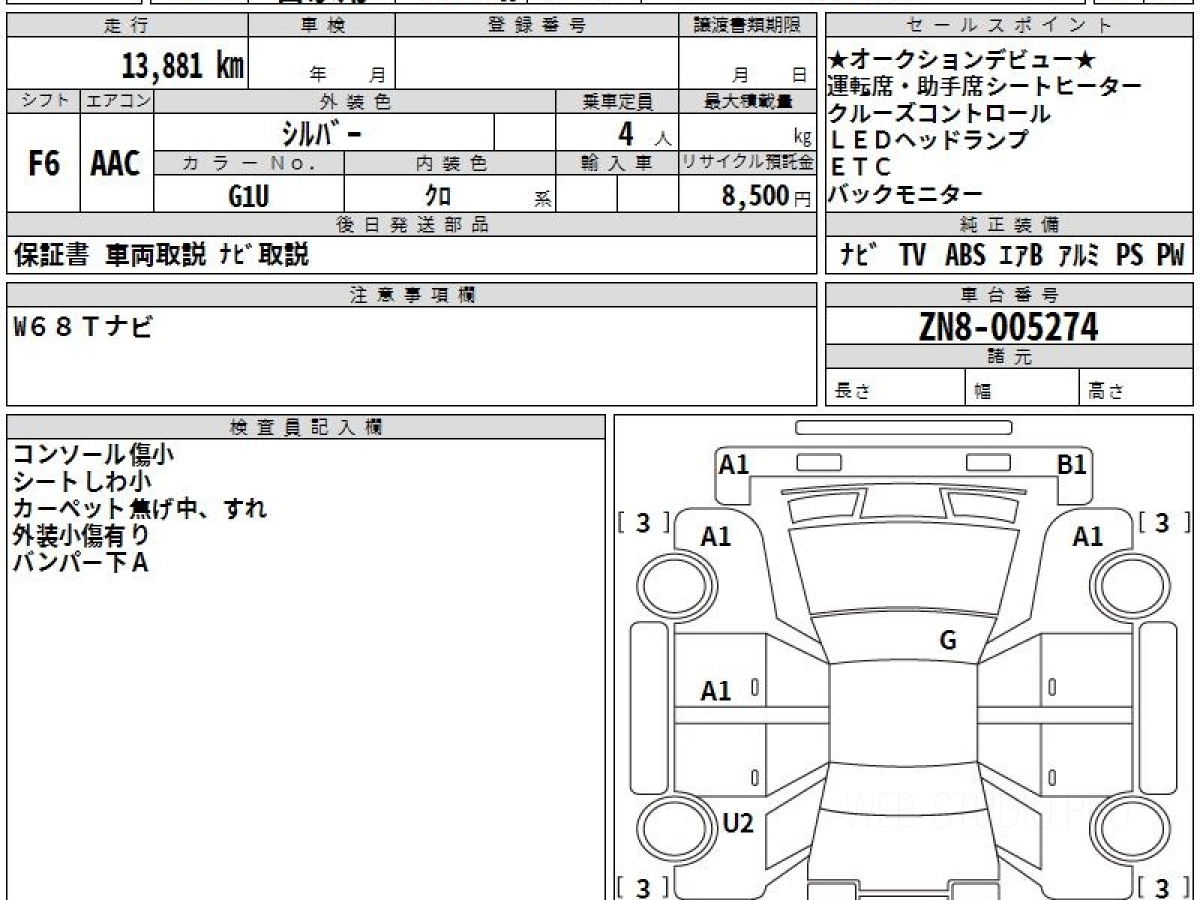
Task: Select PS in the equipment row
Action: (x=1130, y=256)
